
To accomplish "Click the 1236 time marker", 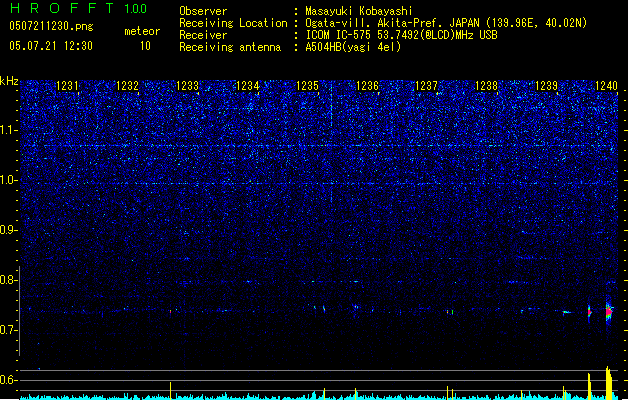I will pos(367,86).
